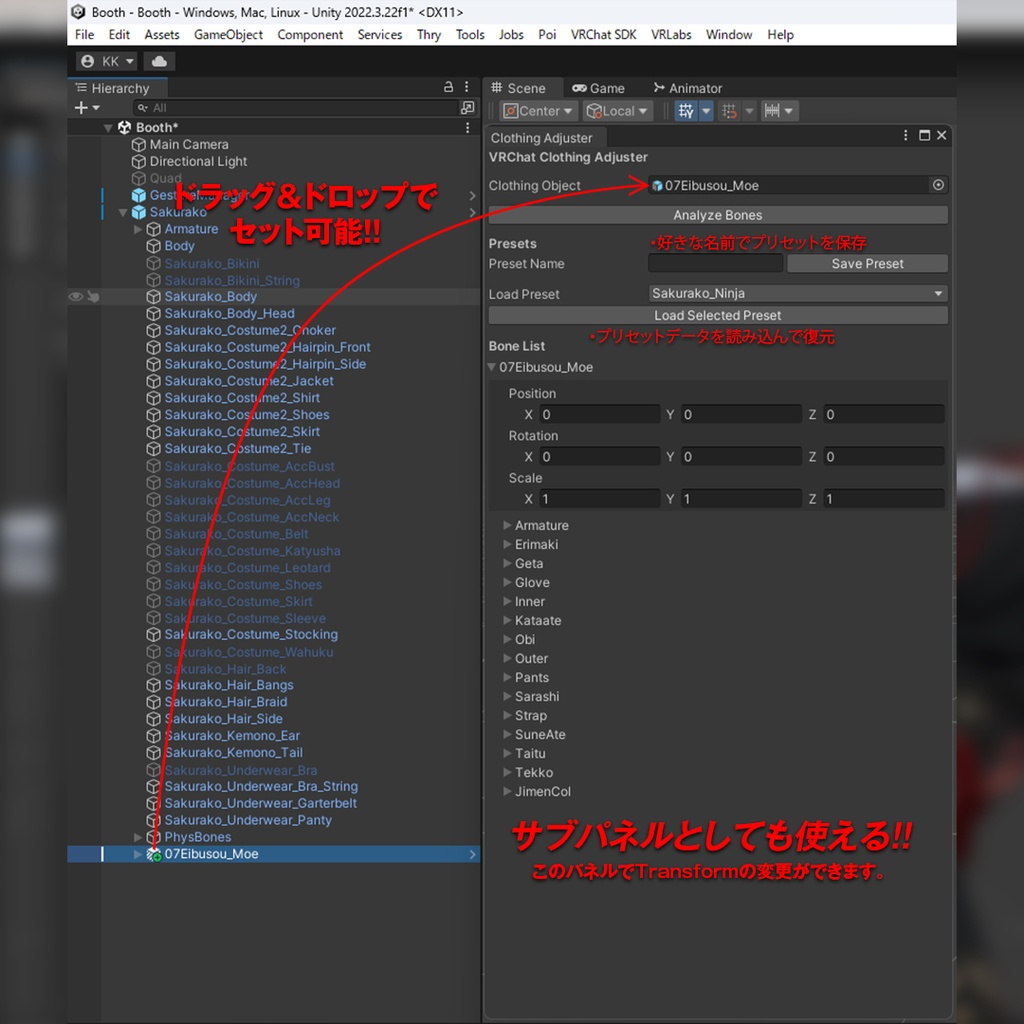
Task: Collapse the Sakurako object in the Hierarchy
Action: click(x=123, y=212)
